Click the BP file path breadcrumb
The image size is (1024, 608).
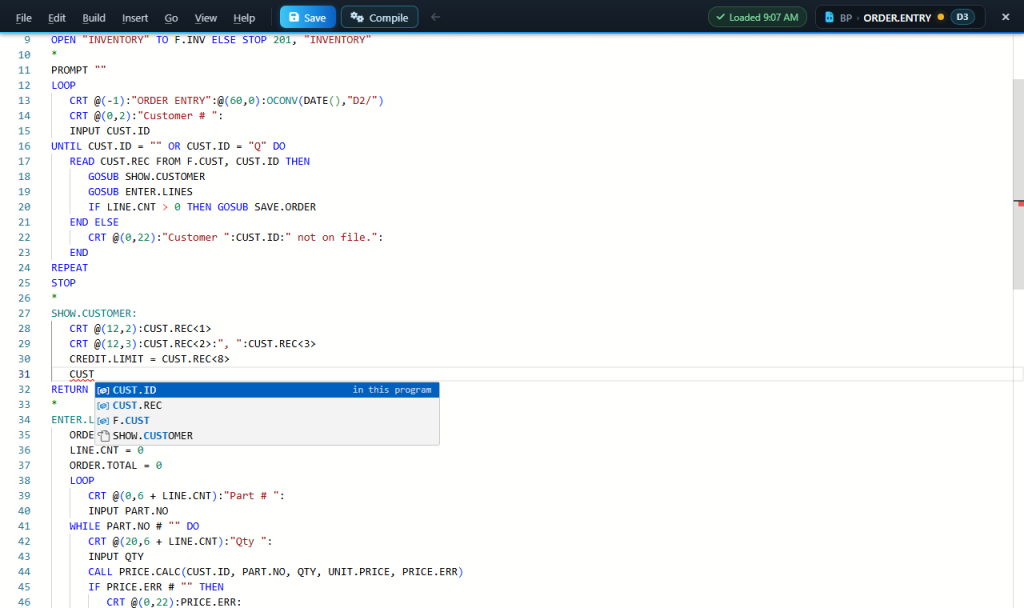pos(846,18)
